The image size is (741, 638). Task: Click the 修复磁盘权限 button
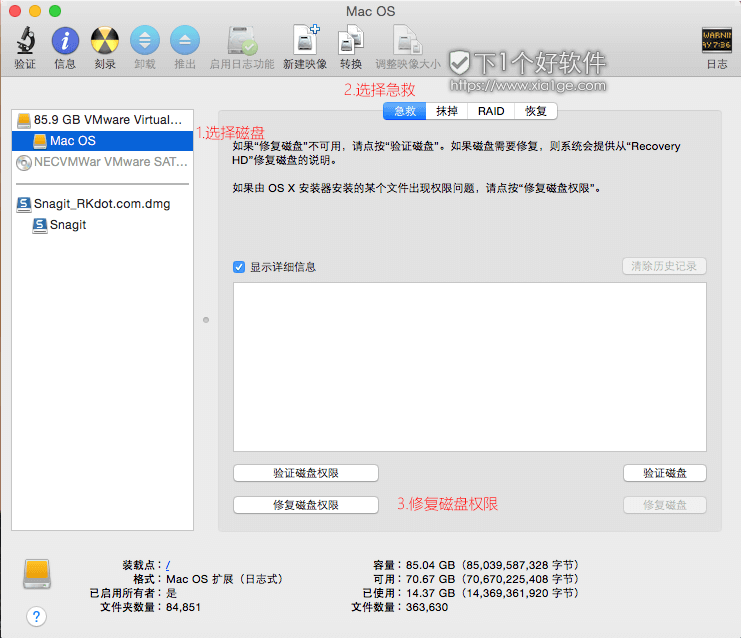(306, 505)
